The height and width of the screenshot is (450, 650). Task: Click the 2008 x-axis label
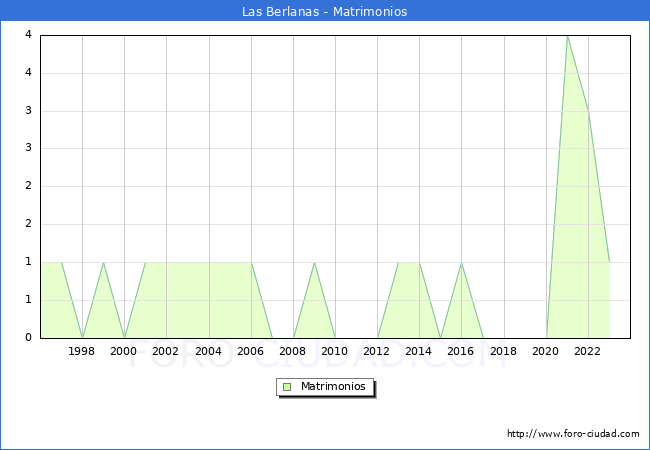tap(293, 351)
